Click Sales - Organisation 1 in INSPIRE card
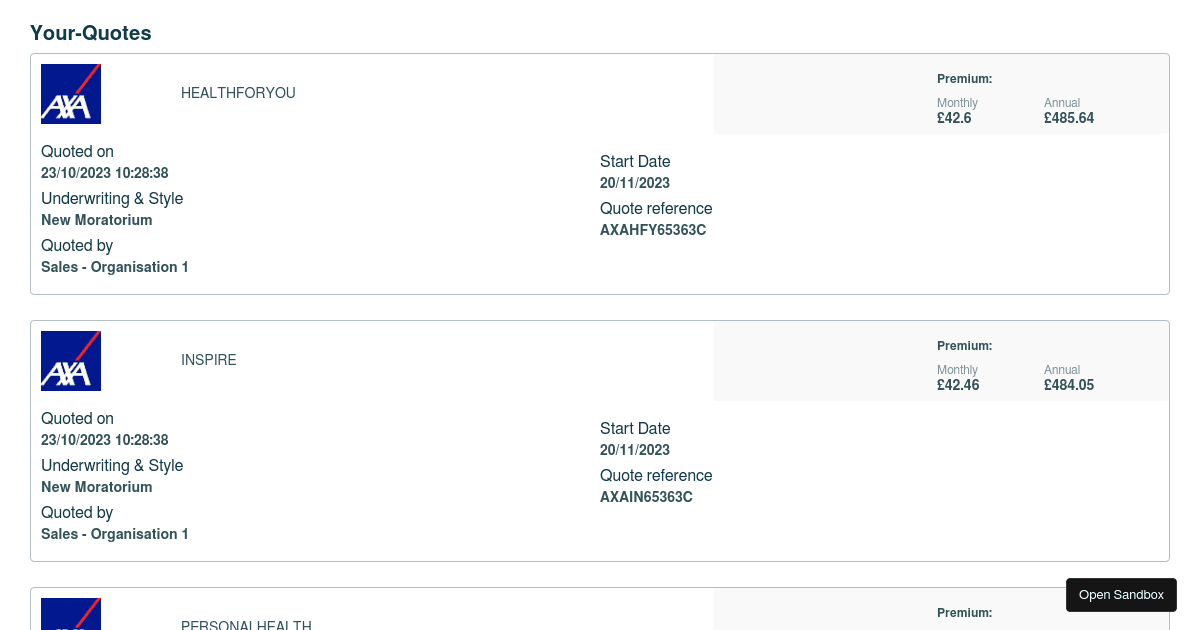 [x=115, y=534]
